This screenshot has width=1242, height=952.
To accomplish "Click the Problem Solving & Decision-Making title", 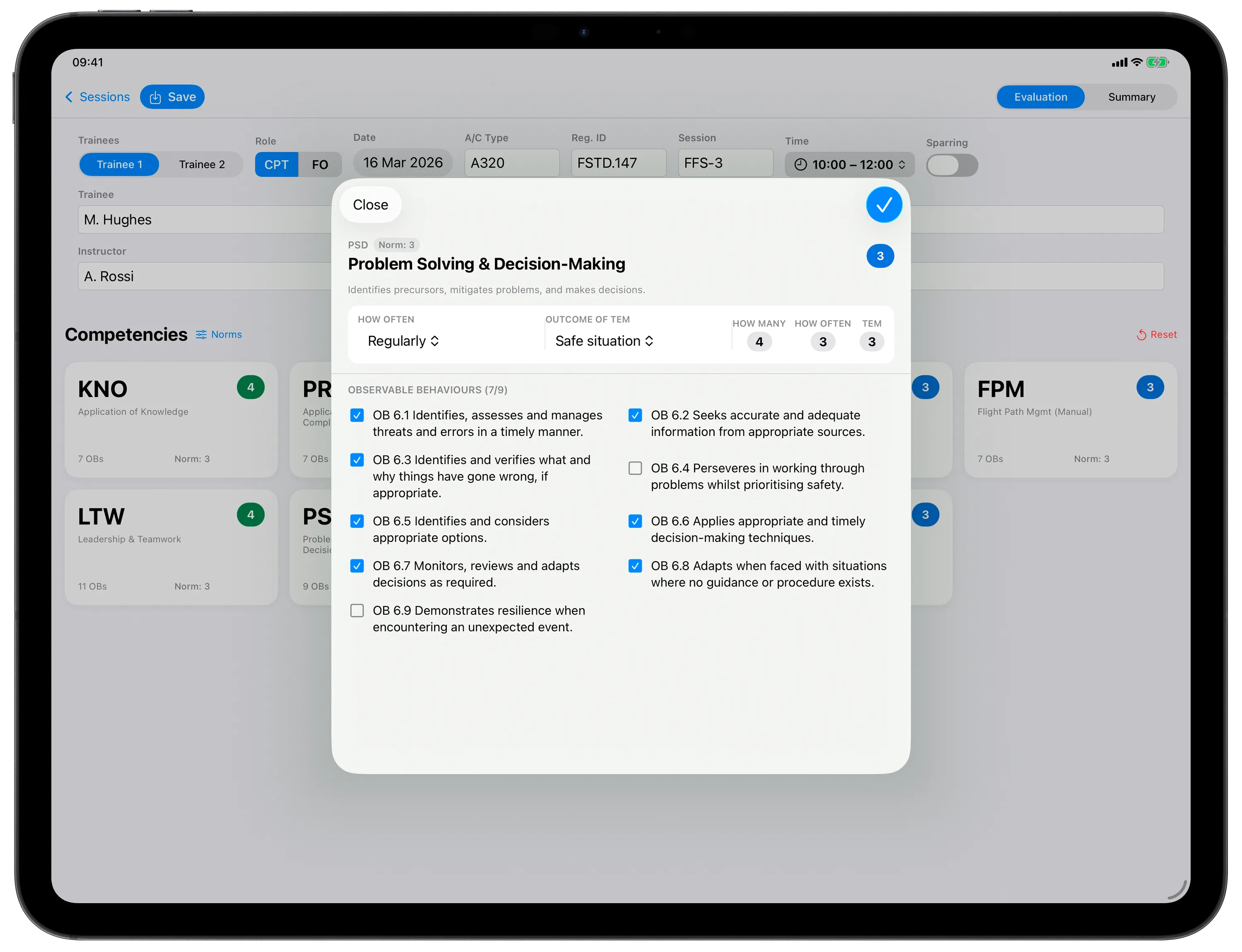I will pos(486,264).
